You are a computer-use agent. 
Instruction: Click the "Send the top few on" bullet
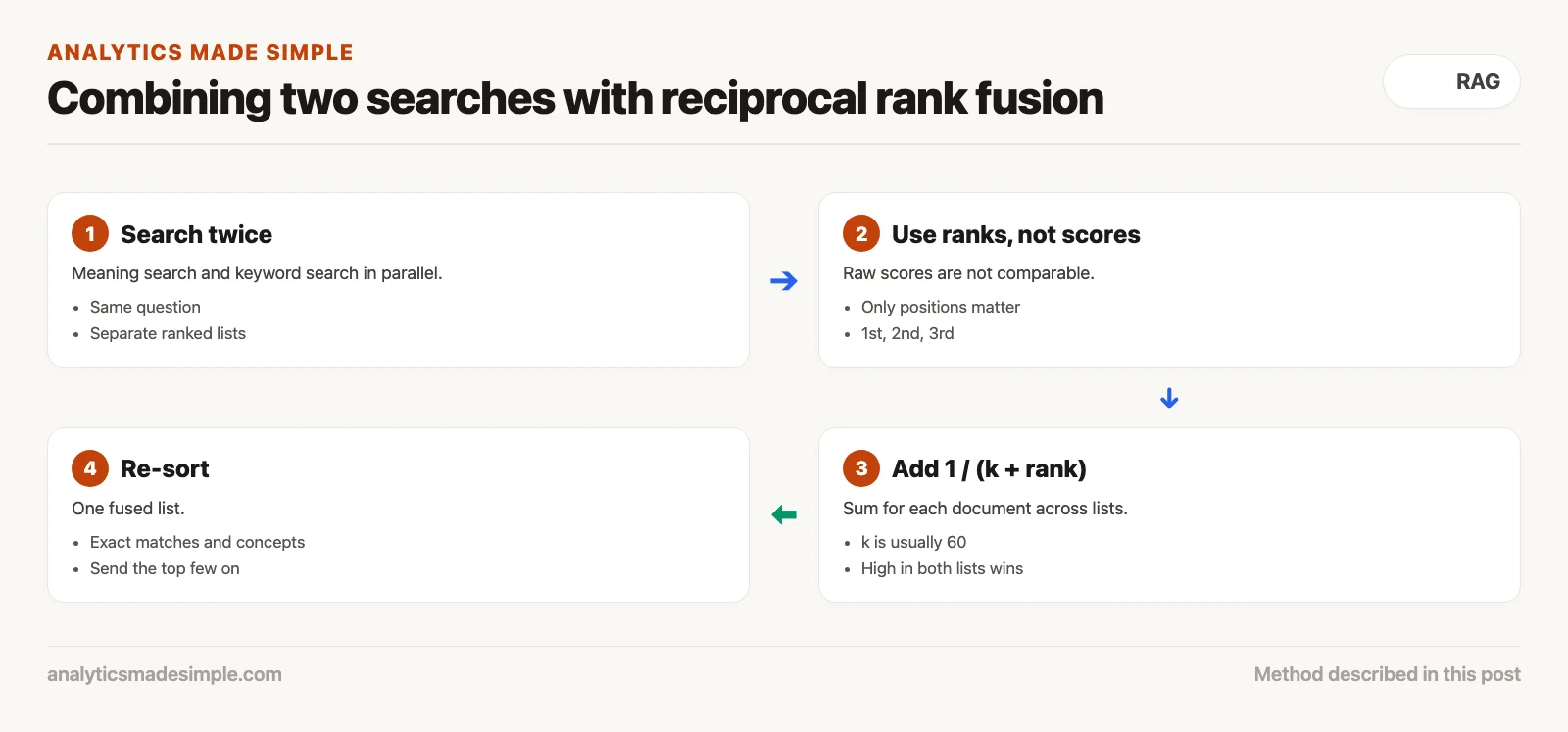(x=165, y=568)
